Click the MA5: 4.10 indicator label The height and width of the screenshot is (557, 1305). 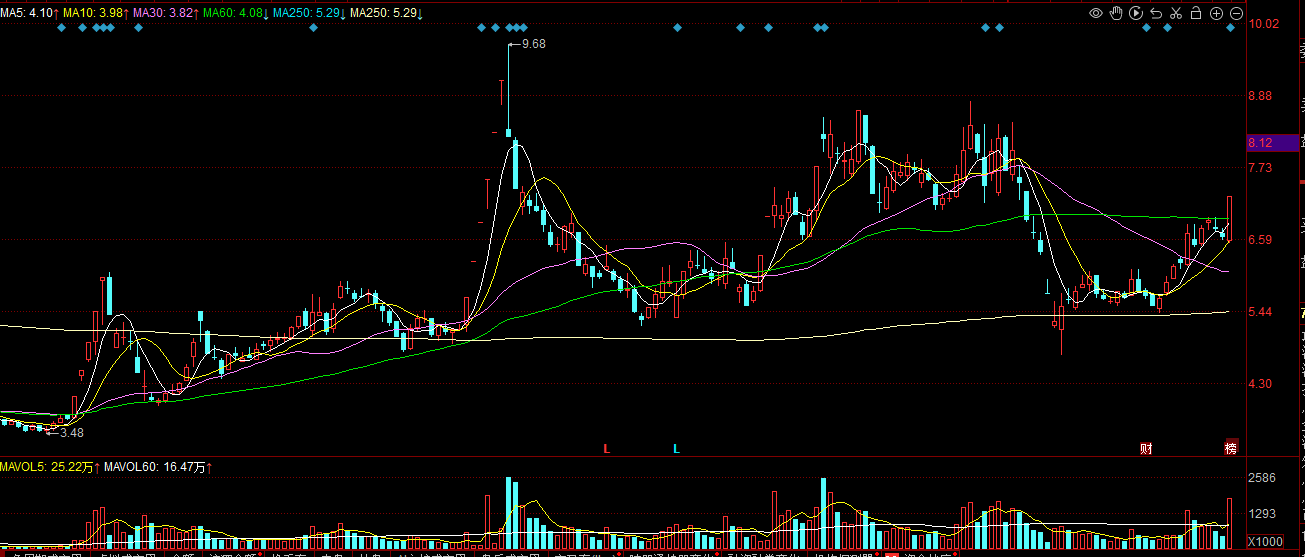(29, 12)
